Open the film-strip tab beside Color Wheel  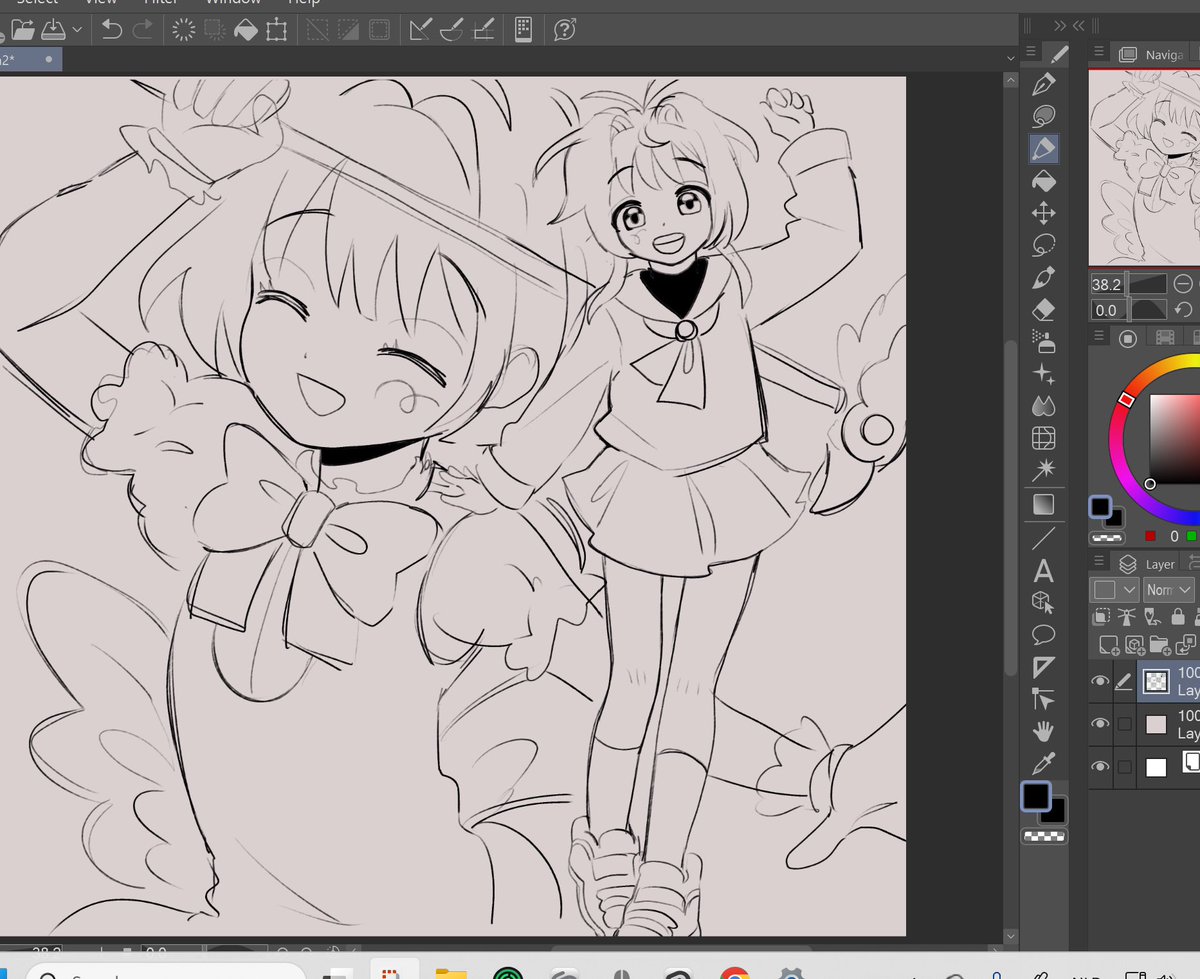click(1164, 338)
